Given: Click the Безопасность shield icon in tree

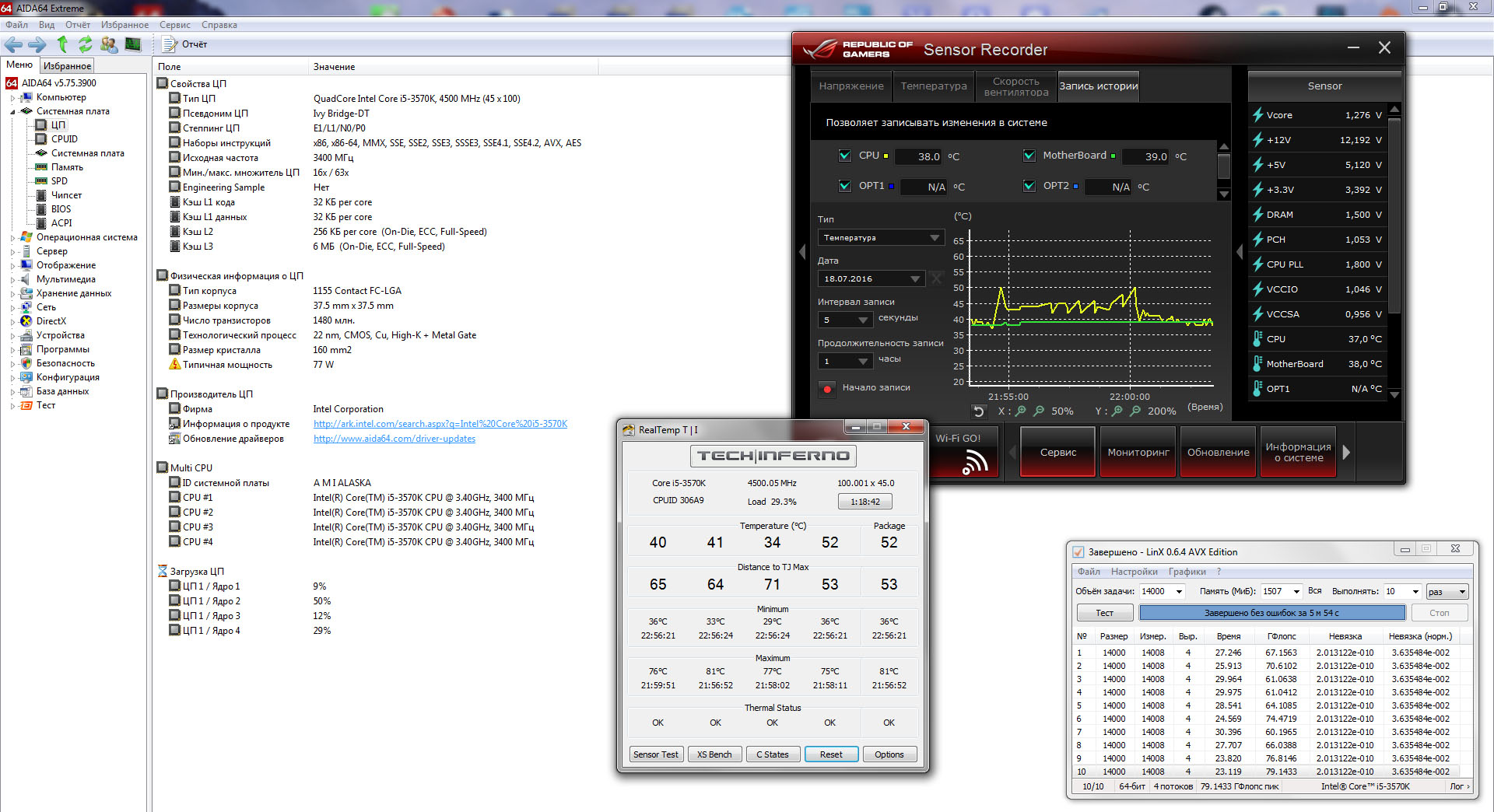Looking at the screenshot, I should (x=26, y=363).
